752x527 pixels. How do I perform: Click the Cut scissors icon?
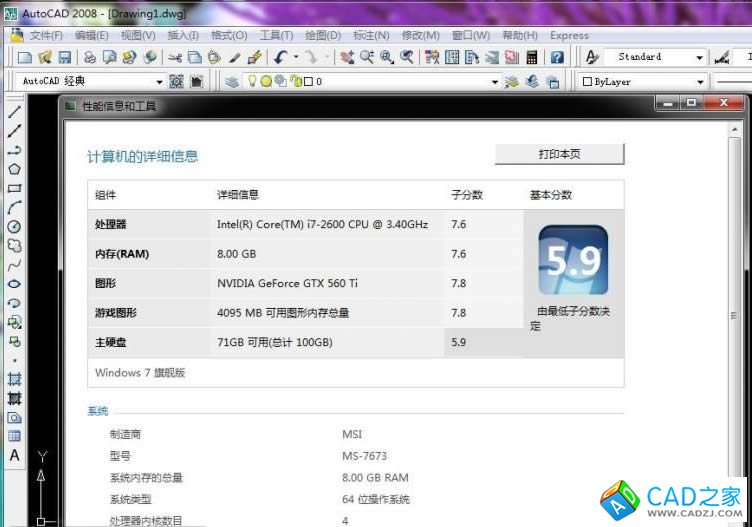tap(175, 58)
